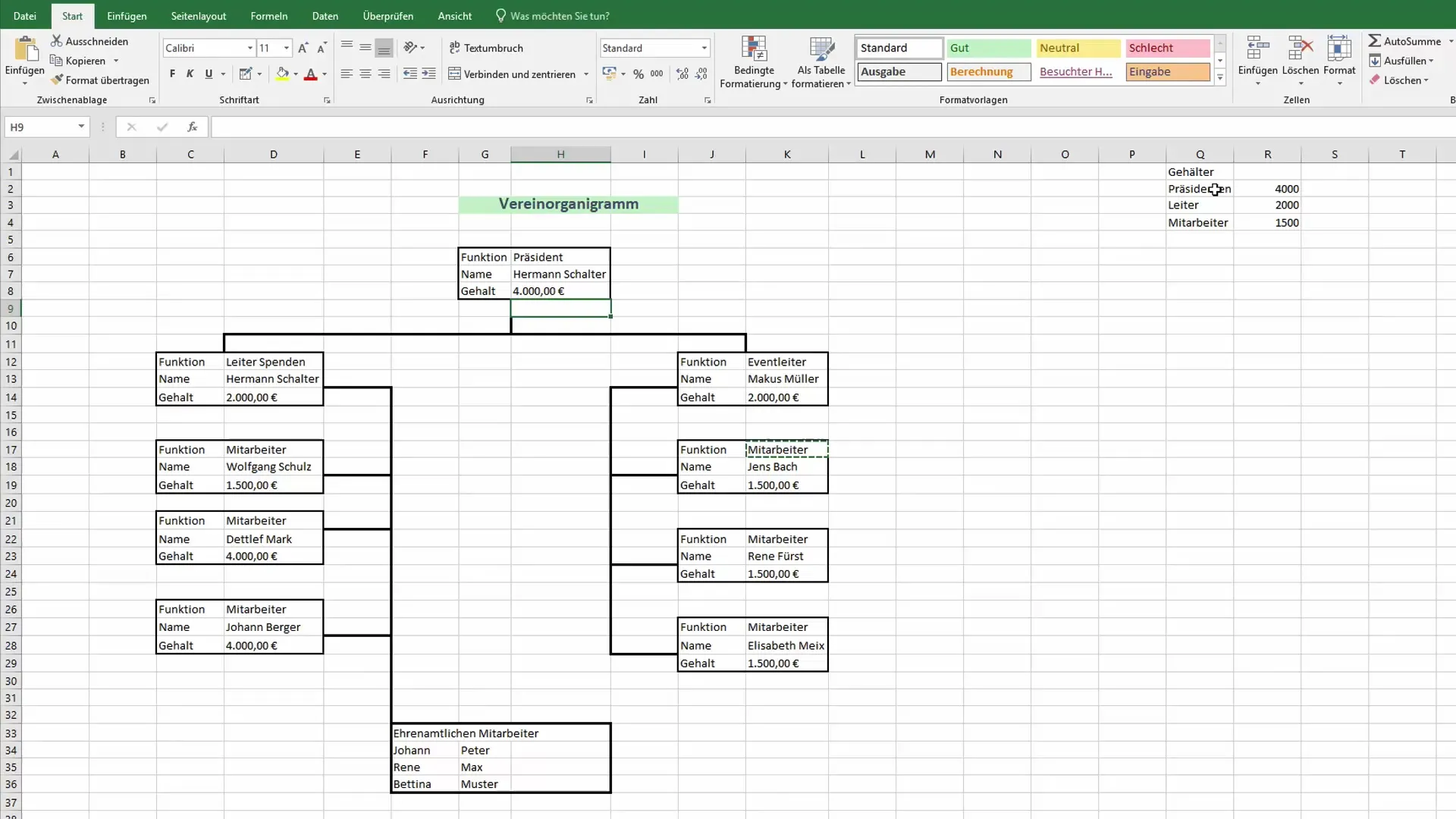The image size is (1456, 819).
Task: Add a decimal place
Action: [x=682, y=74]
